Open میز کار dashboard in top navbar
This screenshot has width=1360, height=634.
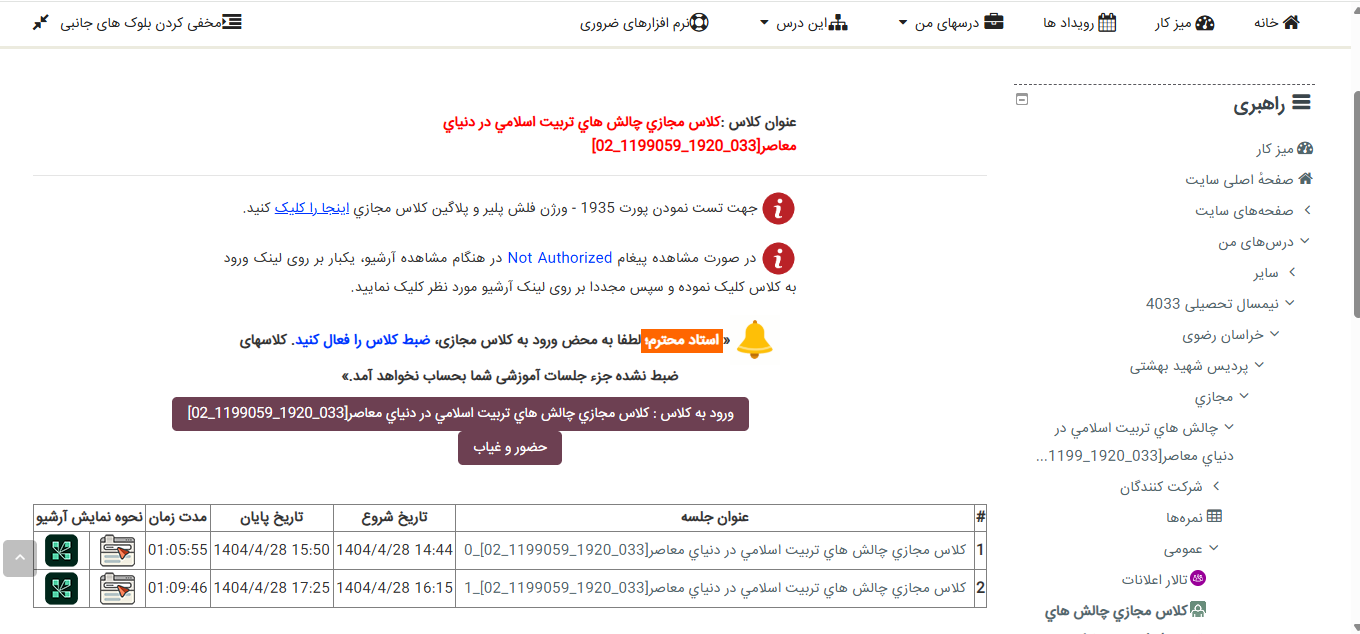pos(1190,22)
